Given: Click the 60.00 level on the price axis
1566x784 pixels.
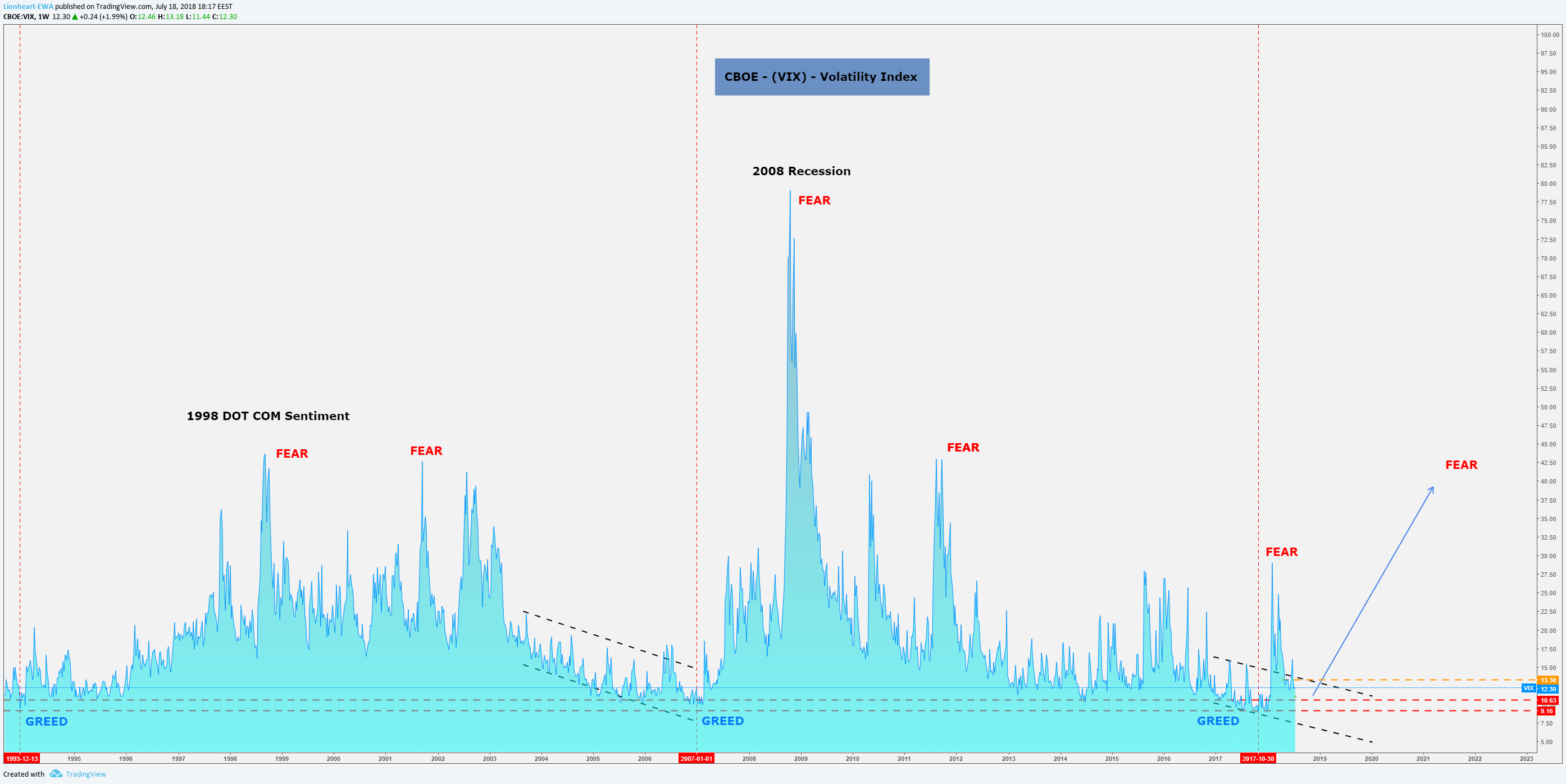Looking at the screenshot, I should pos(1548,332).
